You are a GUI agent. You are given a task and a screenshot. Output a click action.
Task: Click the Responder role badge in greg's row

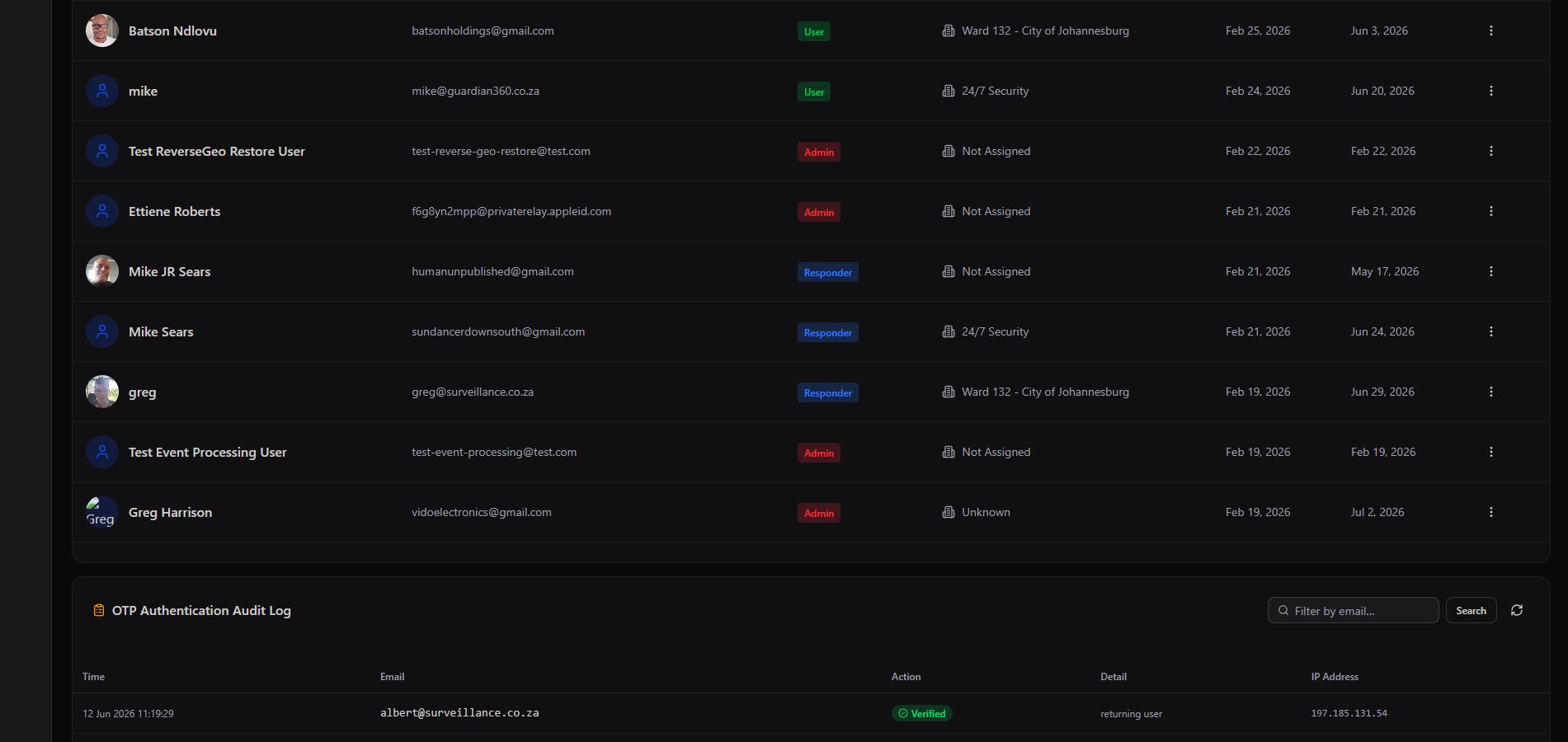point(827,393)
